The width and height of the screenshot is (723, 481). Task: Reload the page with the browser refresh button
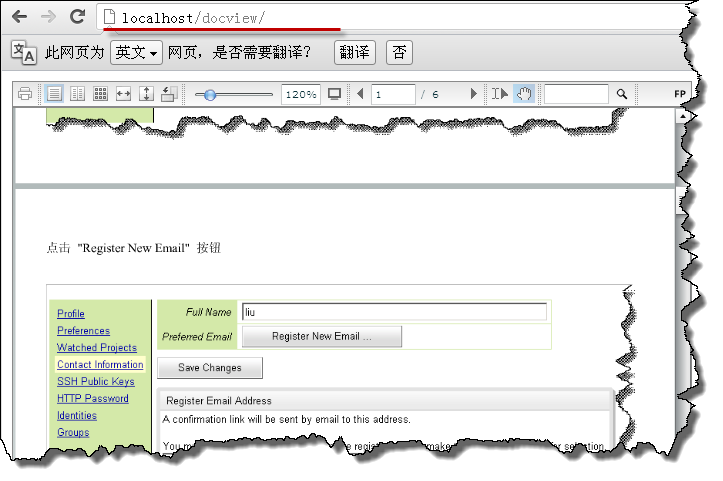[x=77, y=17]
